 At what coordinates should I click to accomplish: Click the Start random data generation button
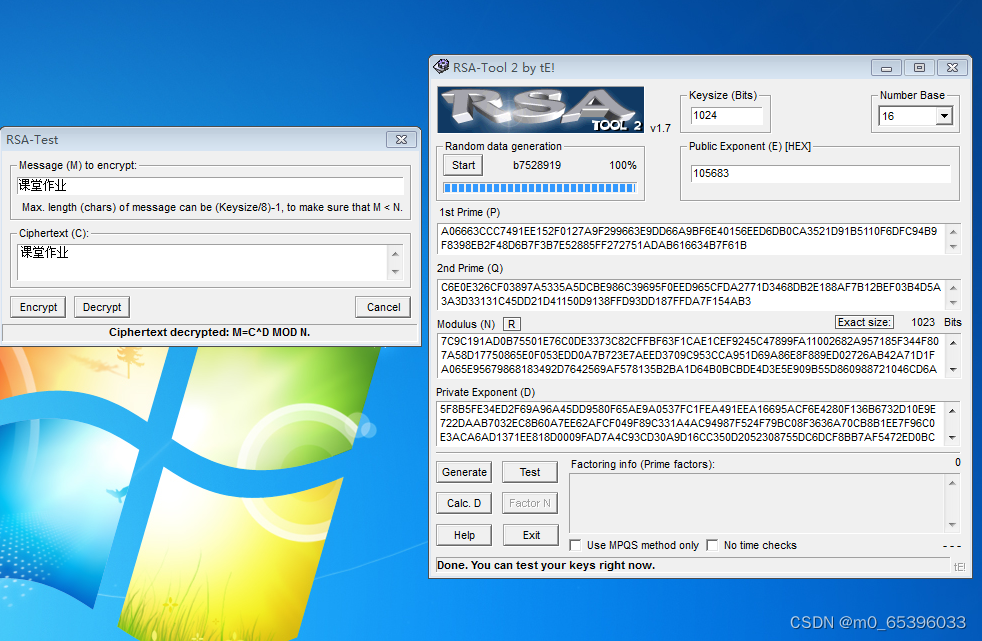[x=463, y=165]
